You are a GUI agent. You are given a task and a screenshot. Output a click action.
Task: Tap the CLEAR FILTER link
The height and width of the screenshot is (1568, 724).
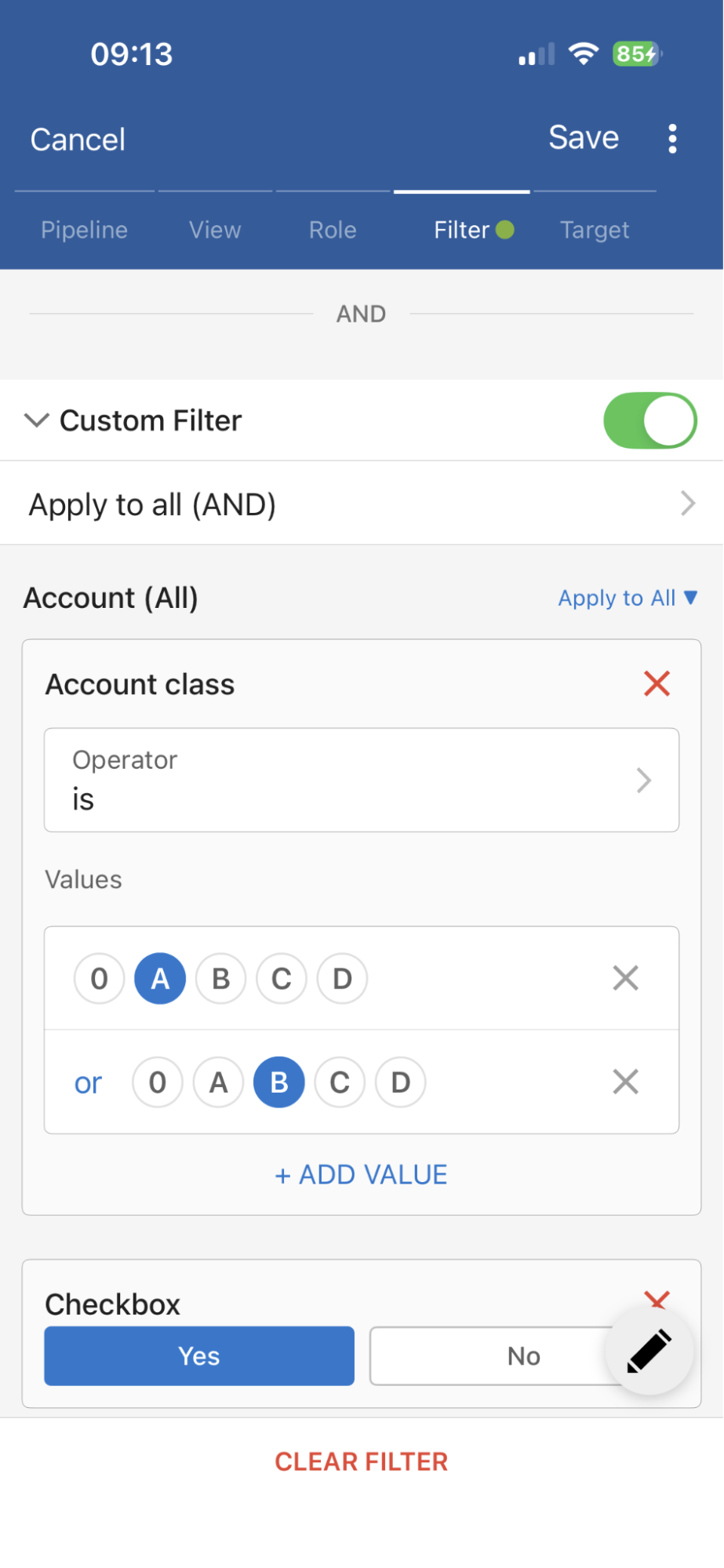[362, 1461]
